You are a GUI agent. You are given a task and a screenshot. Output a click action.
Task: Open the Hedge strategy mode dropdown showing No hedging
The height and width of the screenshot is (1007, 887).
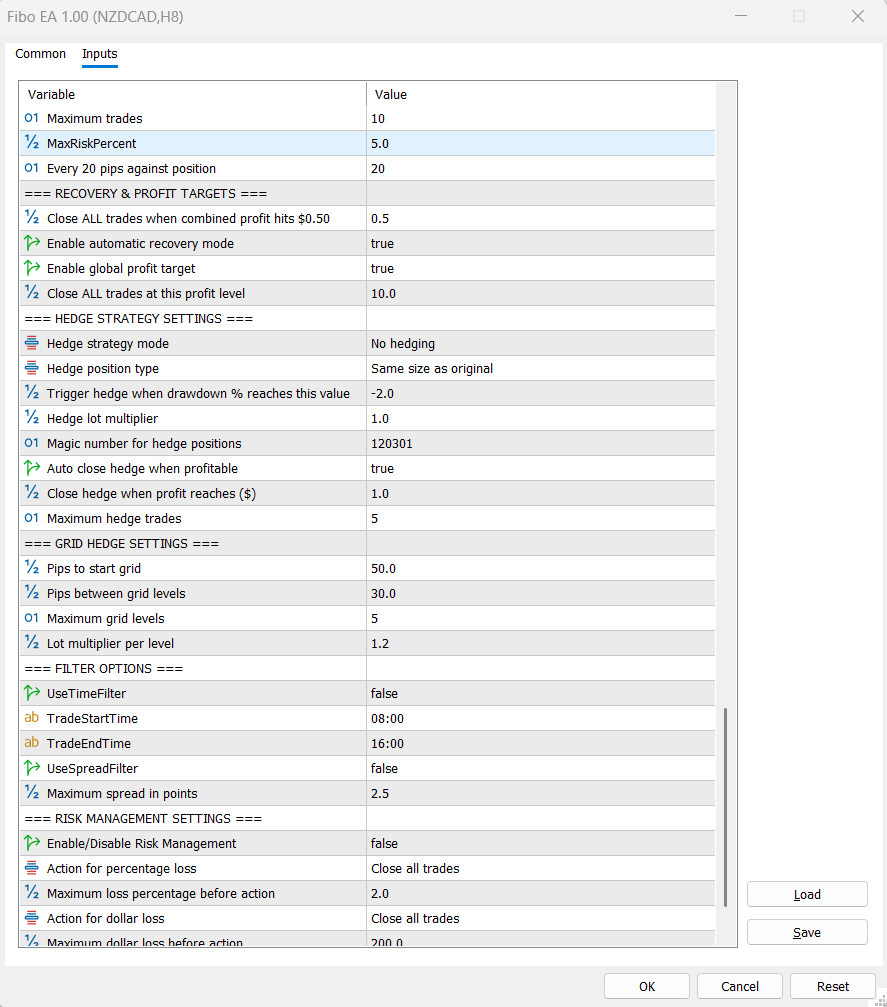pos(540,344)
